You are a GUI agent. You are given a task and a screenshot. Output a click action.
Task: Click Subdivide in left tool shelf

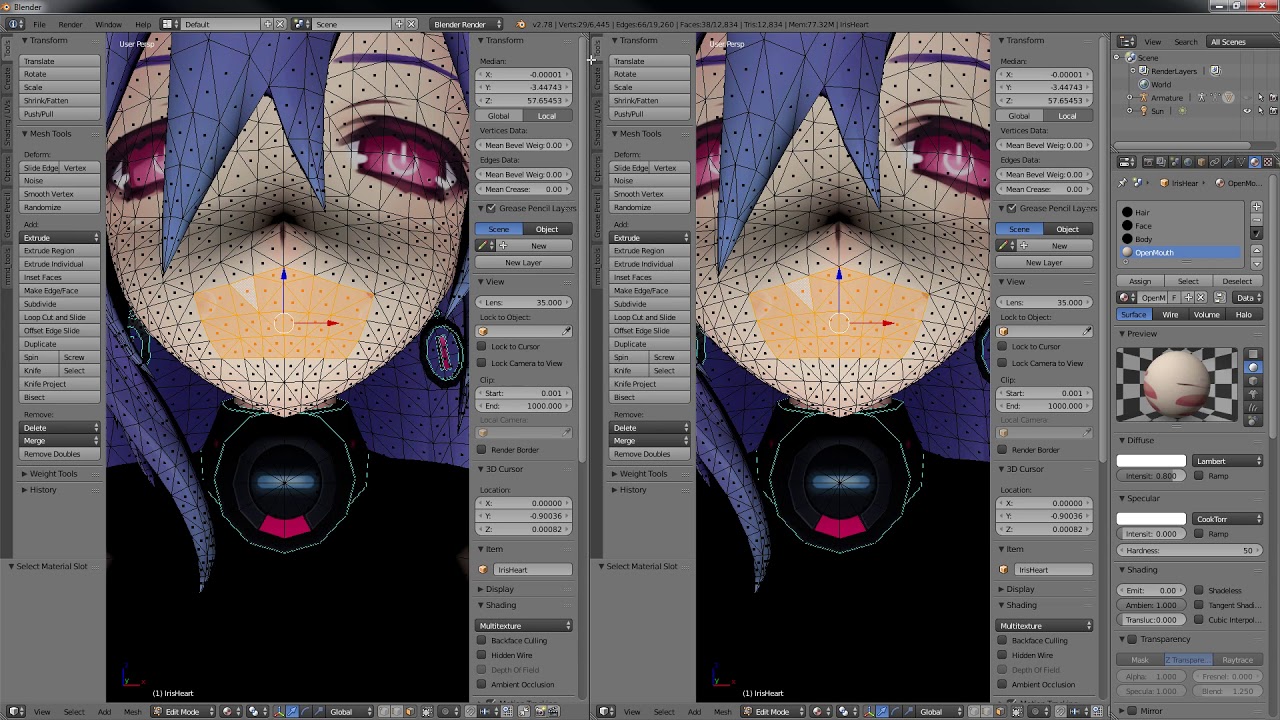point(61,304)
